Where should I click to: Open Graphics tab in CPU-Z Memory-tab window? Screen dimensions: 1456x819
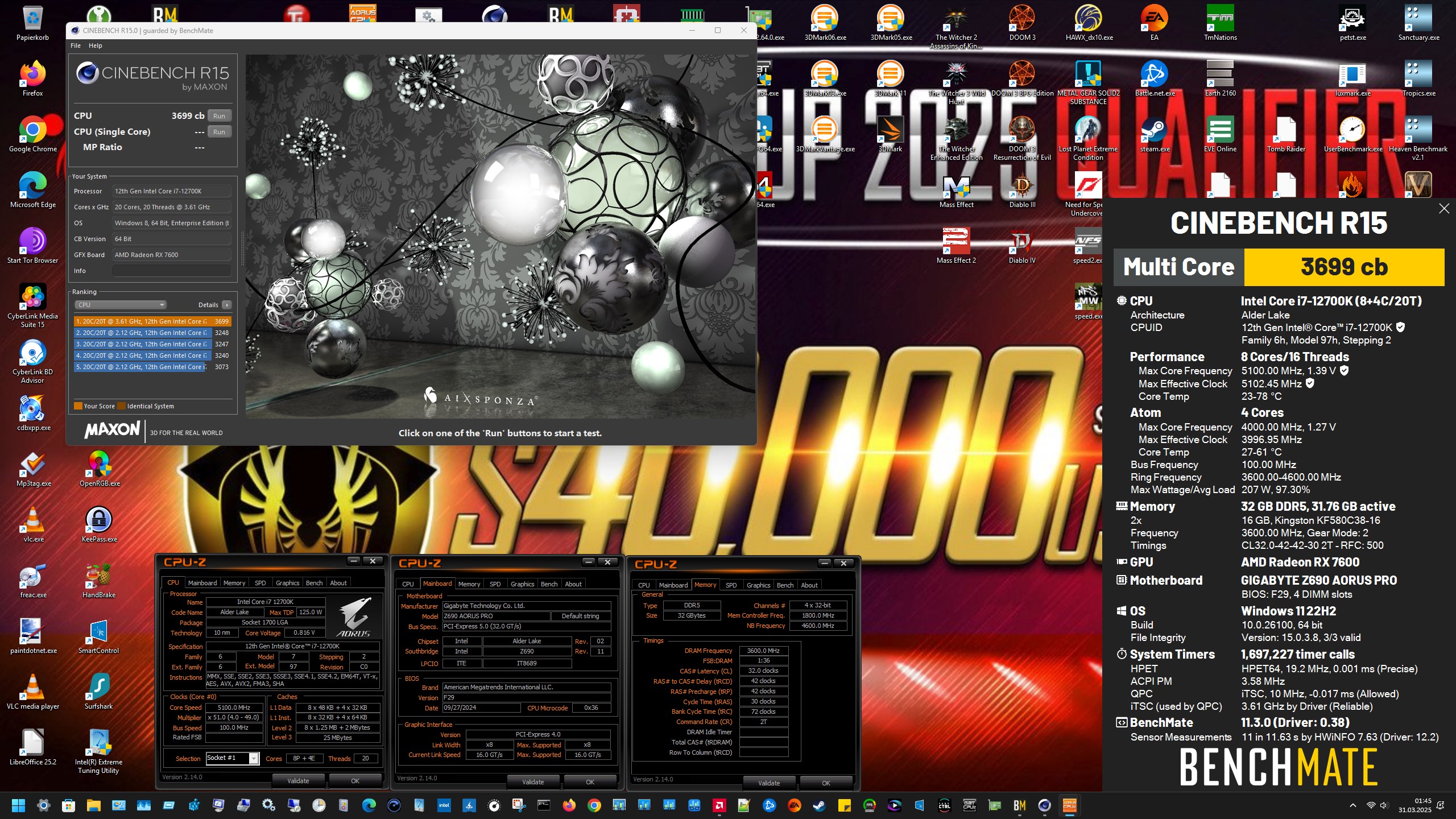coord(759,585)
